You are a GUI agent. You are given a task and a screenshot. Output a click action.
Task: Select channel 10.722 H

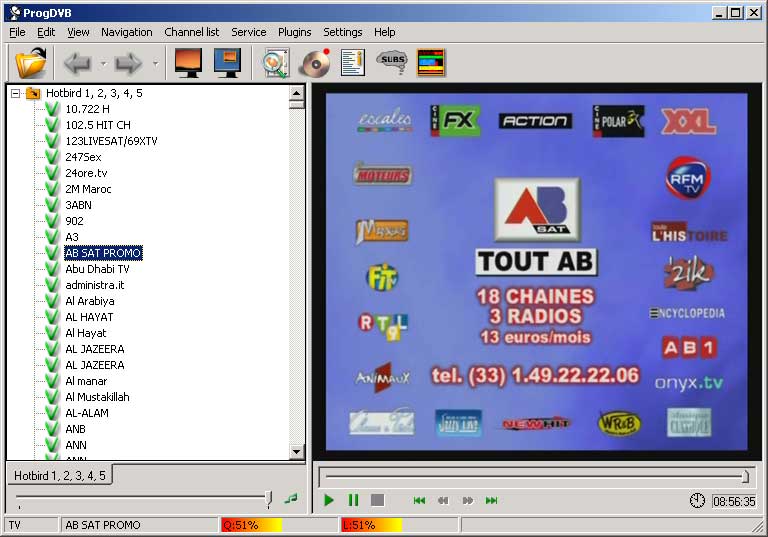(87, 109)
